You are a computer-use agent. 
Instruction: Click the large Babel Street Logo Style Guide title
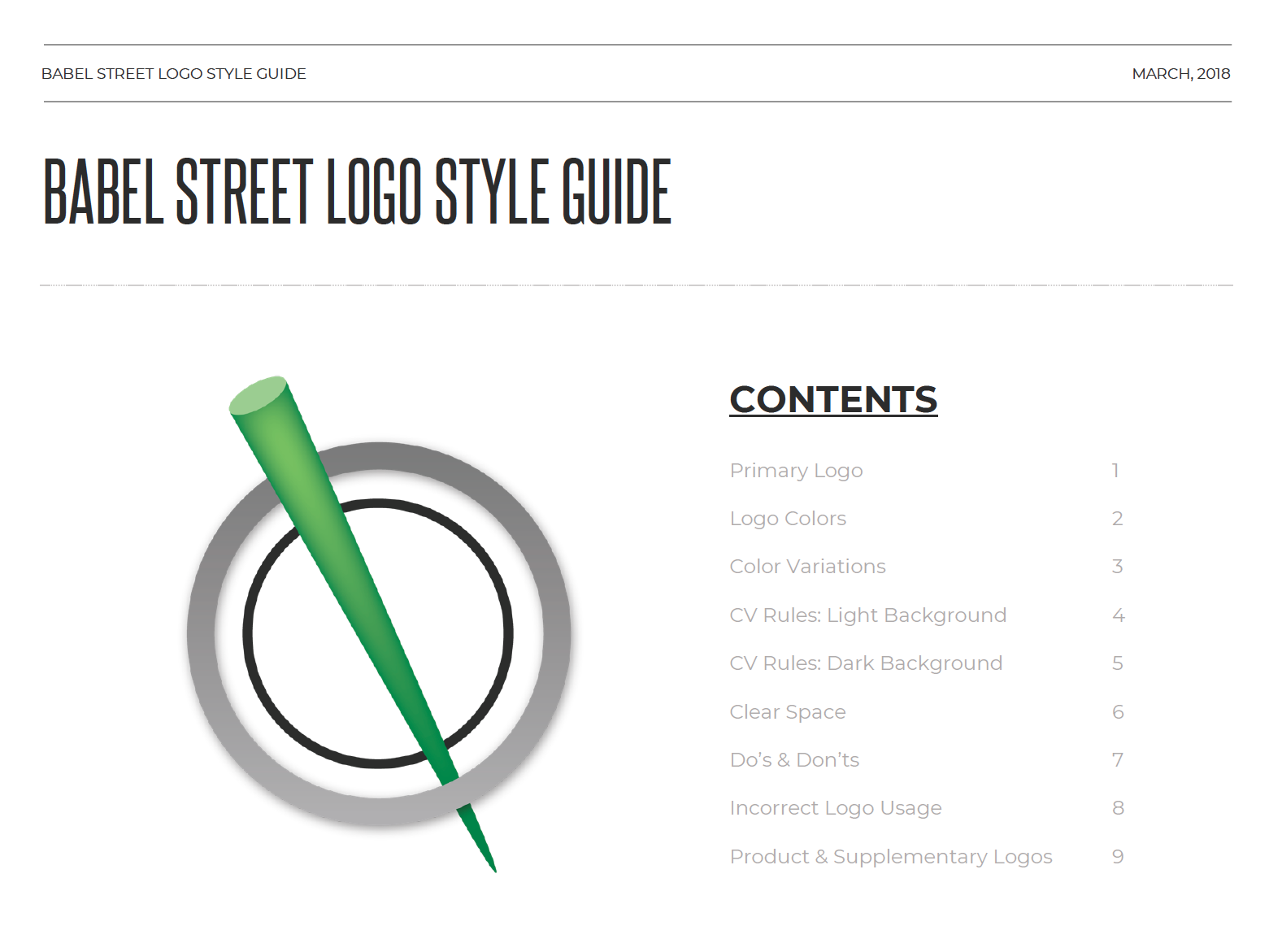358,192
